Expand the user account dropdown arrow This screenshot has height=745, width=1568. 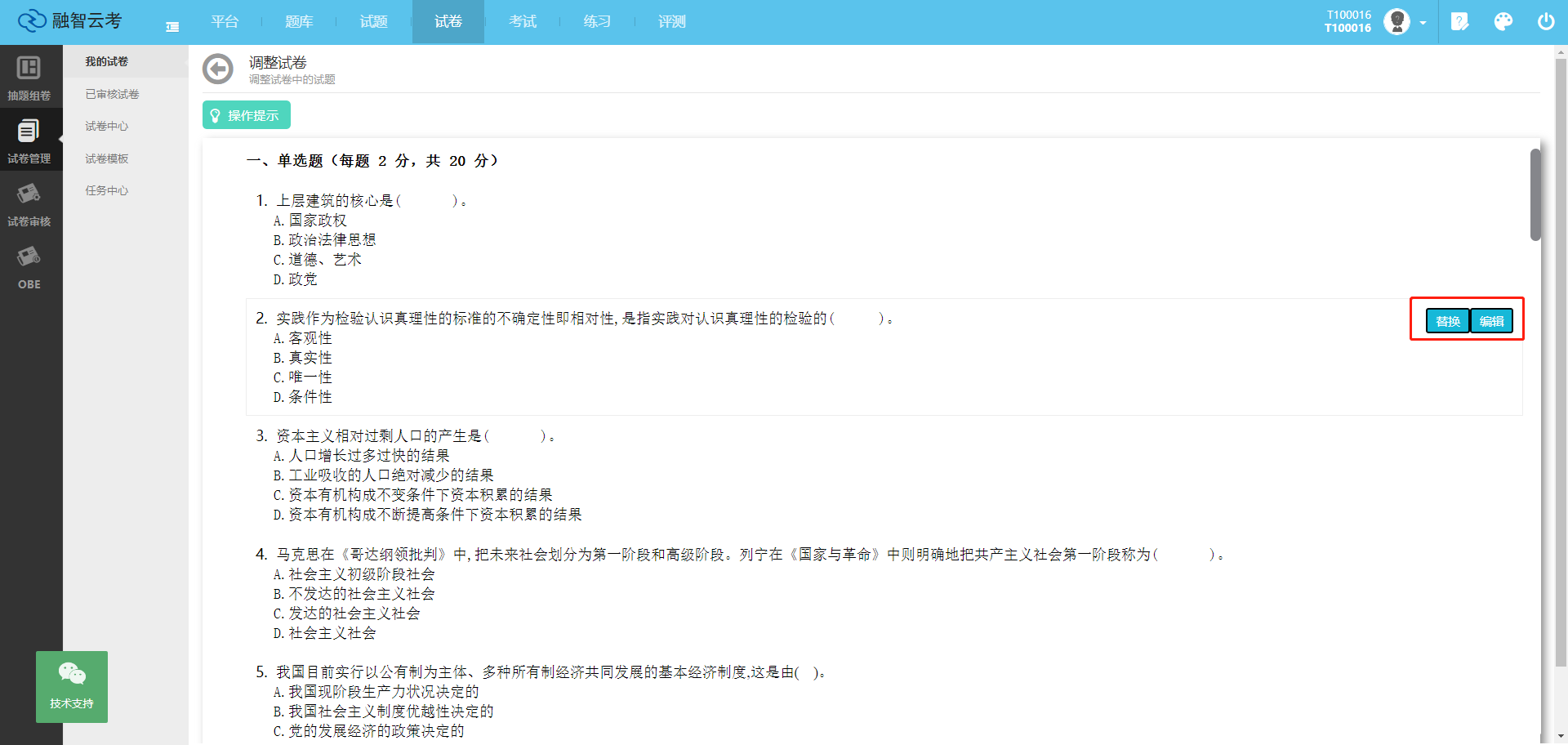[x=1423, y=23]
